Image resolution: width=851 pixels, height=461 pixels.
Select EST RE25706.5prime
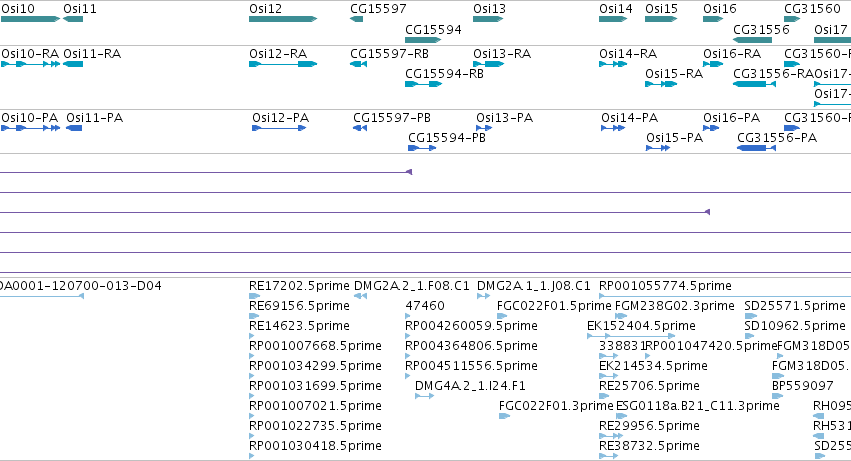coord(649,386)
